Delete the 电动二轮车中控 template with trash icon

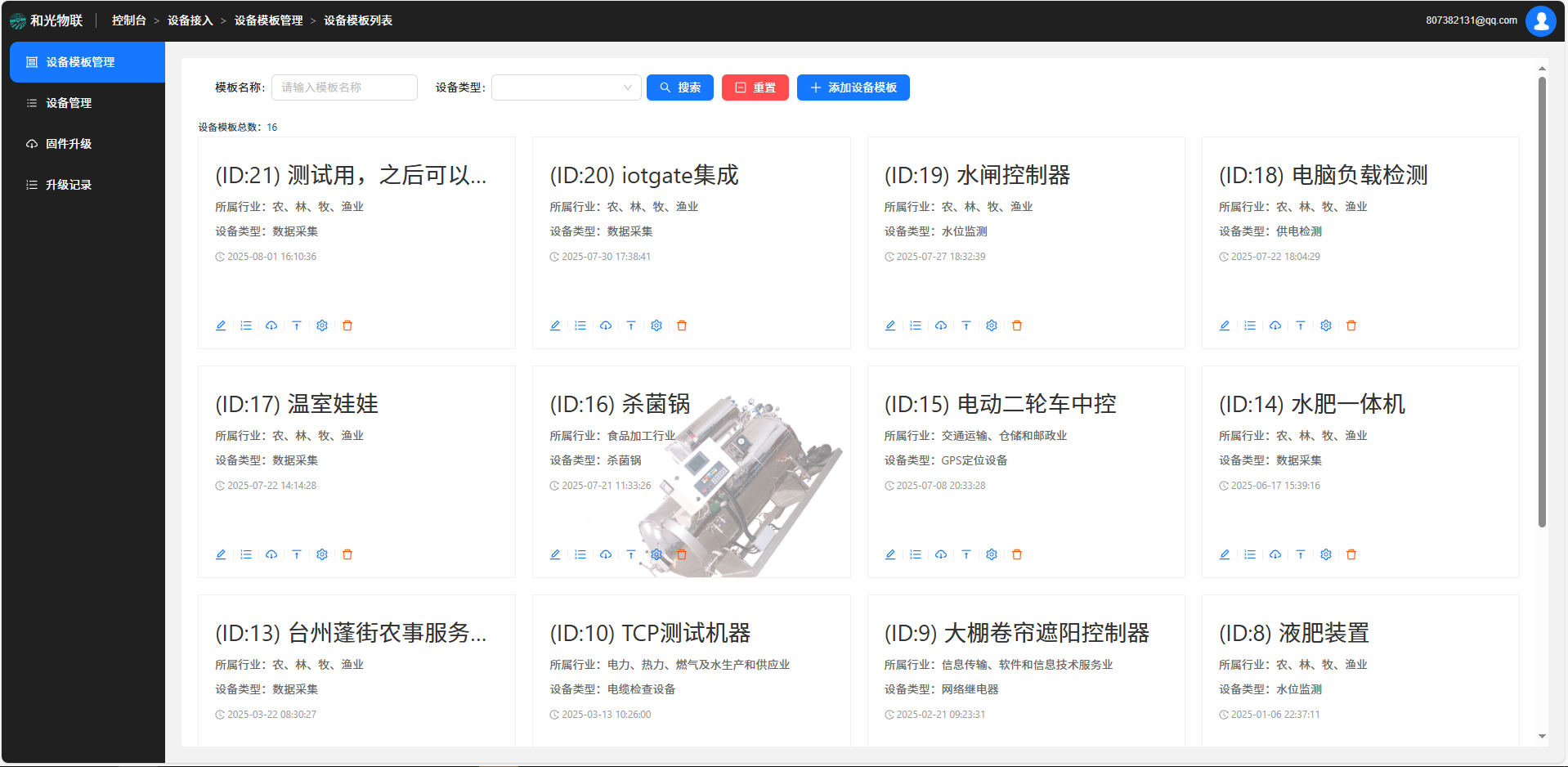coord(1017,554)
